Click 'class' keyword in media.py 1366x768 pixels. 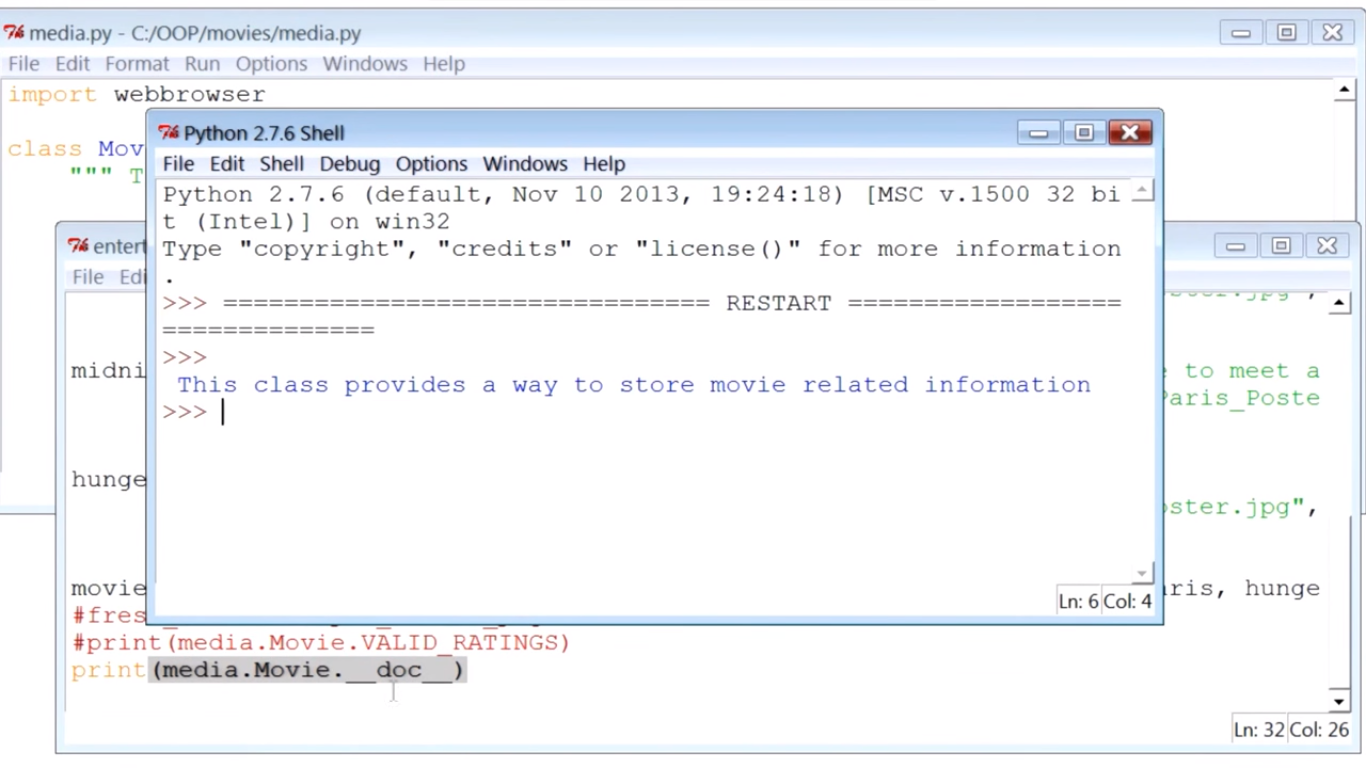(x=45, y=149)
